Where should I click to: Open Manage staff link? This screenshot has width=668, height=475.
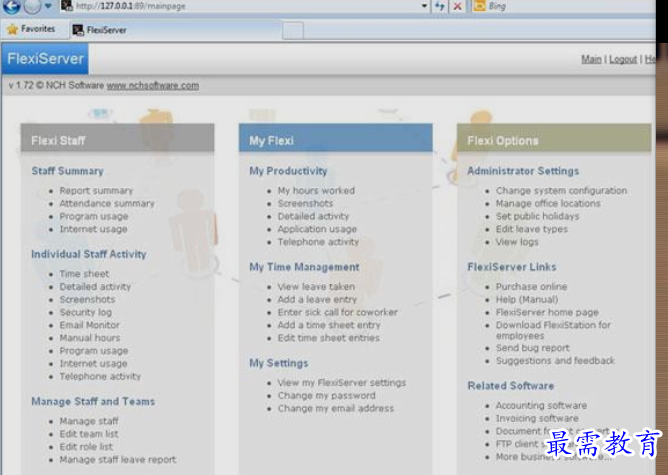pyautogui.click(x=89, y=421)
